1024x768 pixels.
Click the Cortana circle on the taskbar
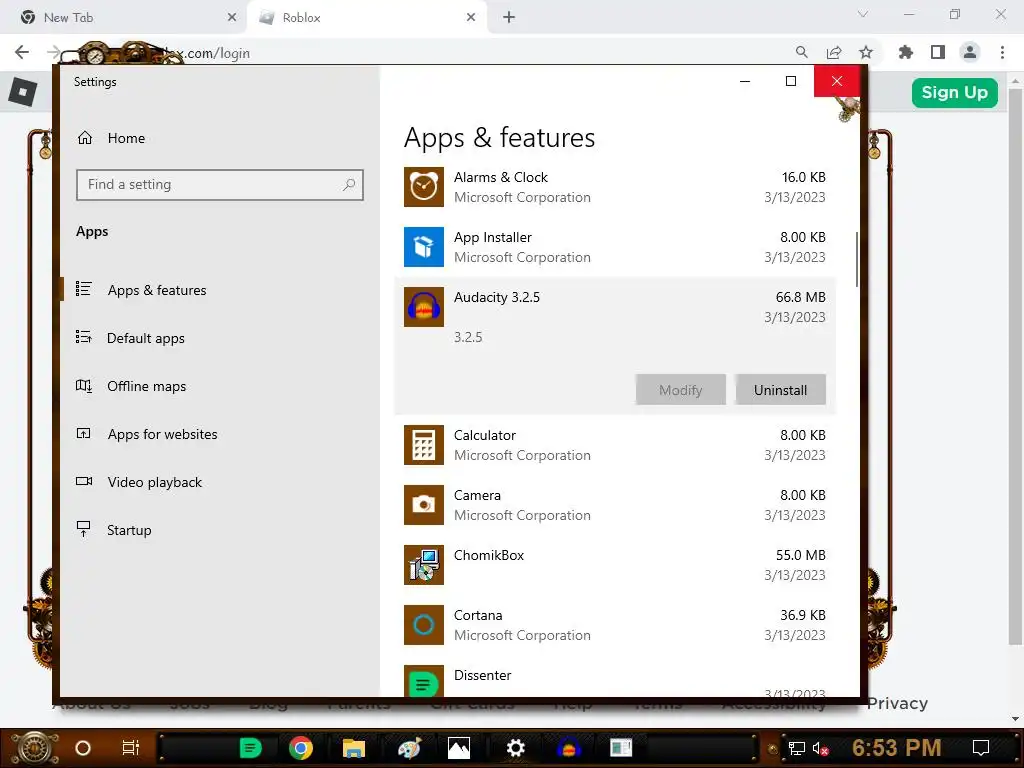(x=83, y=748)
